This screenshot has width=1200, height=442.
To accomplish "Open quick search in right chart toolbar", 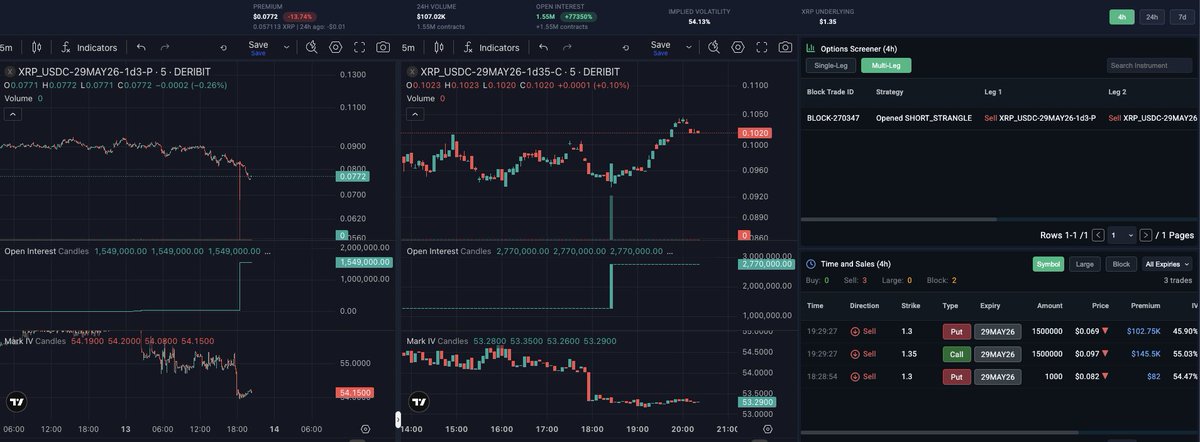I will point(713,47).
